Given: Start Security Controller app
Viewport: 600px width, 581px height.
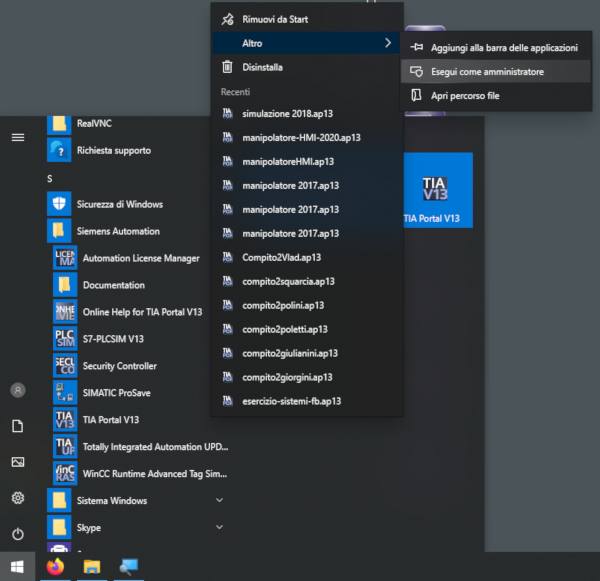Looking at the screenshot, I should [119, 366].
